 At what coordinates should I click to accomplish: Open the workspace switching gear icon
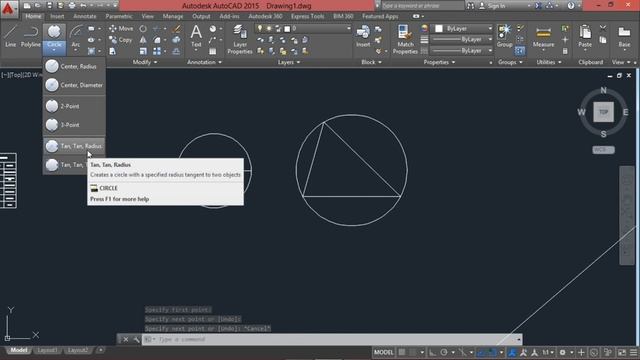[562, 352]
